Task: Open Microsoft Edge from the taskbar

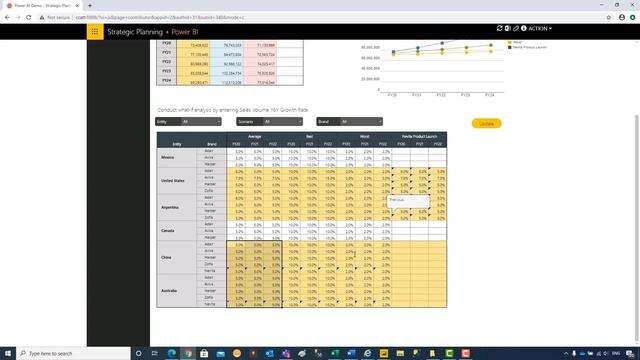Action: pos(171,353)
